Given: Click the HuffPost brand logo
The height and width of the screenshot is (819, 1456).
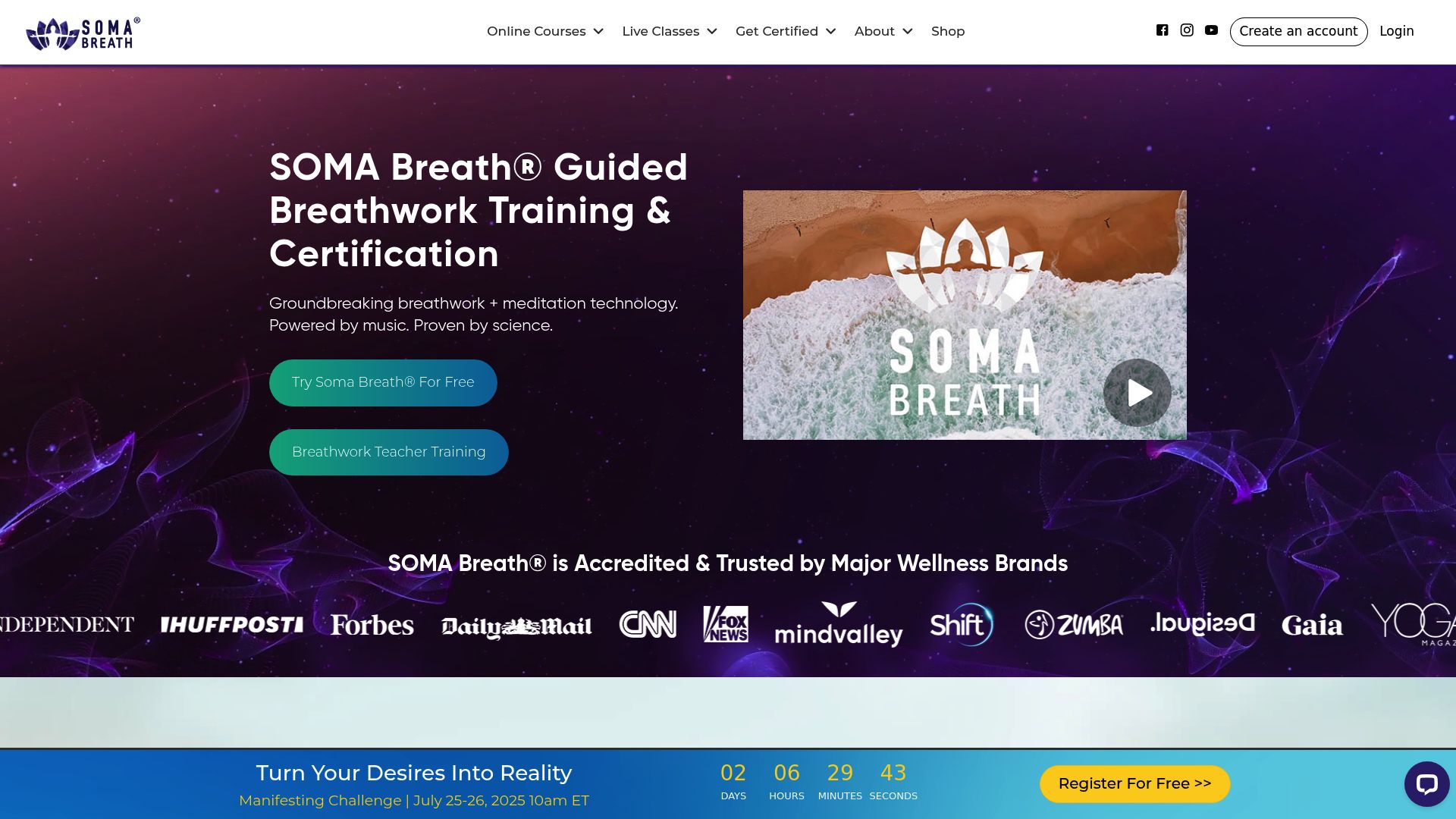Looking at the screenshot, I should pyautogui.click(x=232, y=625).
